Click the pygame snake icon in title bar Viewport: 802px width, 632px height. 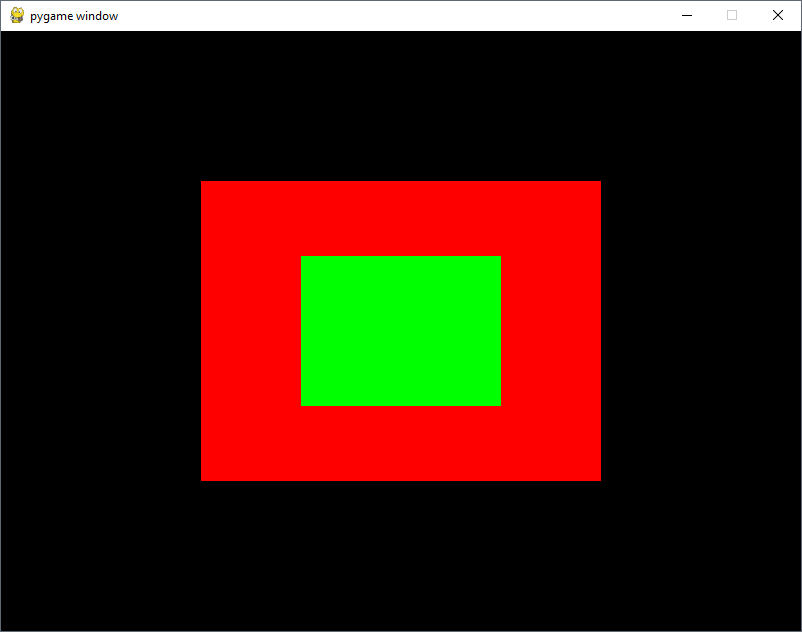tap(17, 15)
